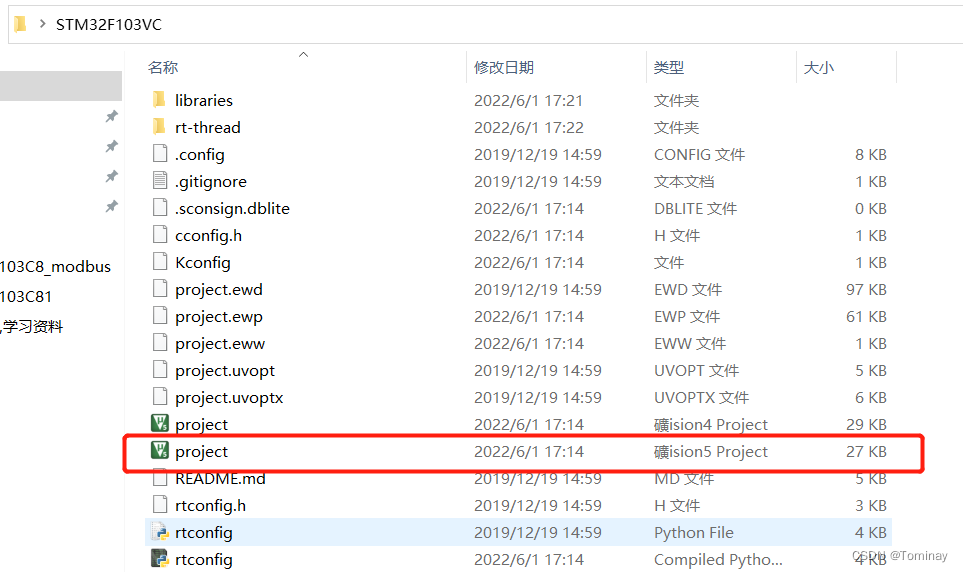Select the project.eww file name

(220, 343)
